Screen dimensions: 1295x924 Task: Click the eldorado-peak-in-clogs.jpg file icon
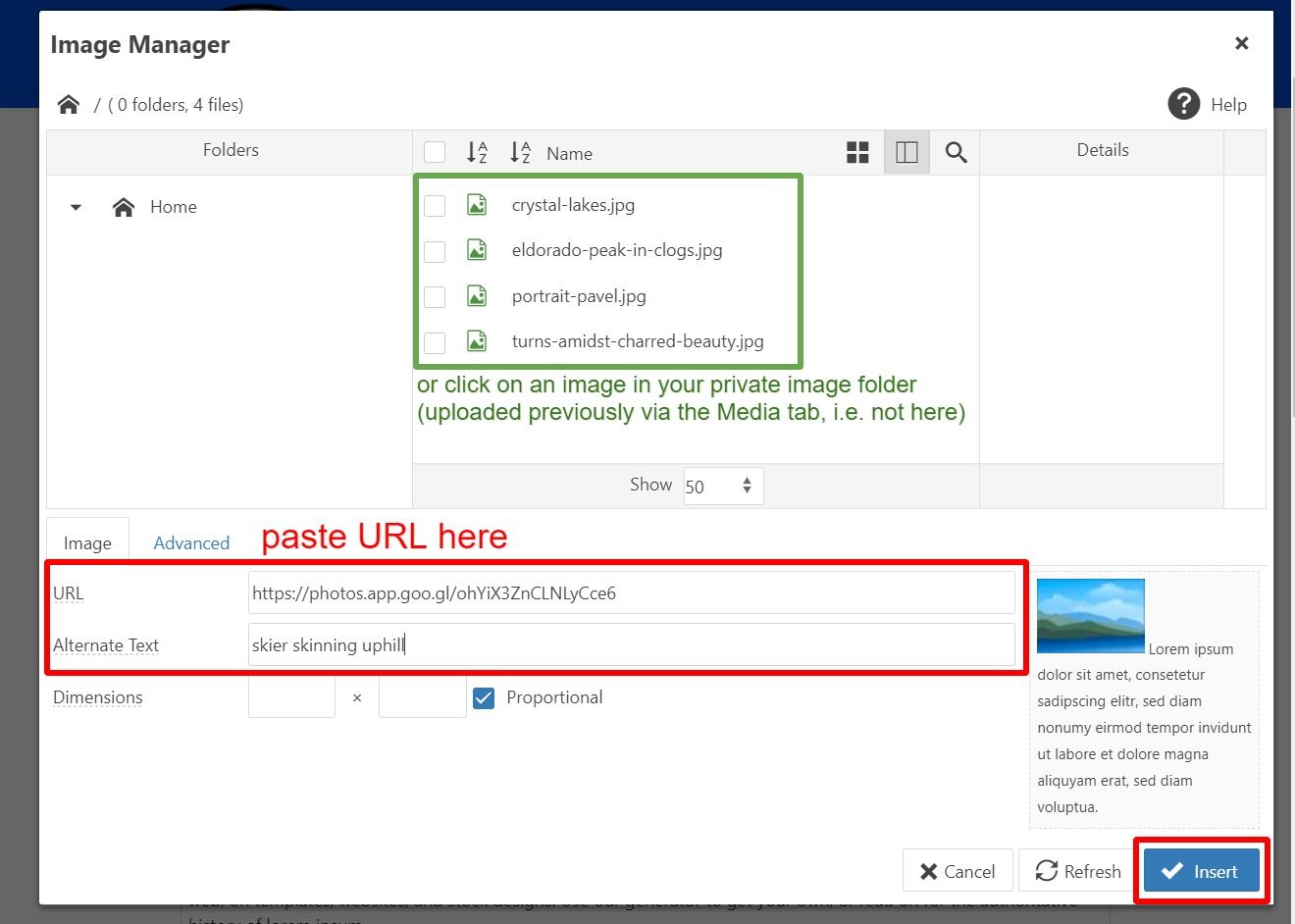477,250
